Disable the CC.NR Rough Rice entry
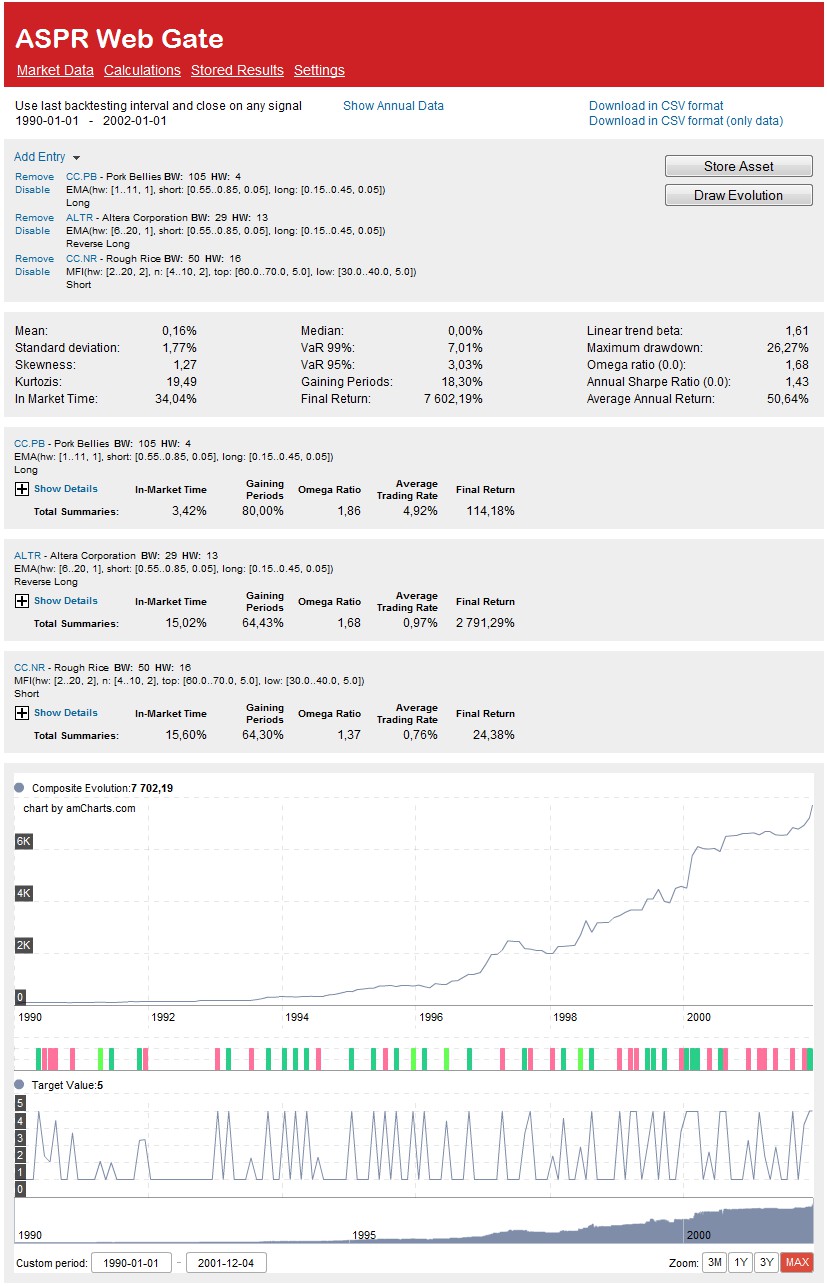The image size is (827, 1286). [32, 272]
